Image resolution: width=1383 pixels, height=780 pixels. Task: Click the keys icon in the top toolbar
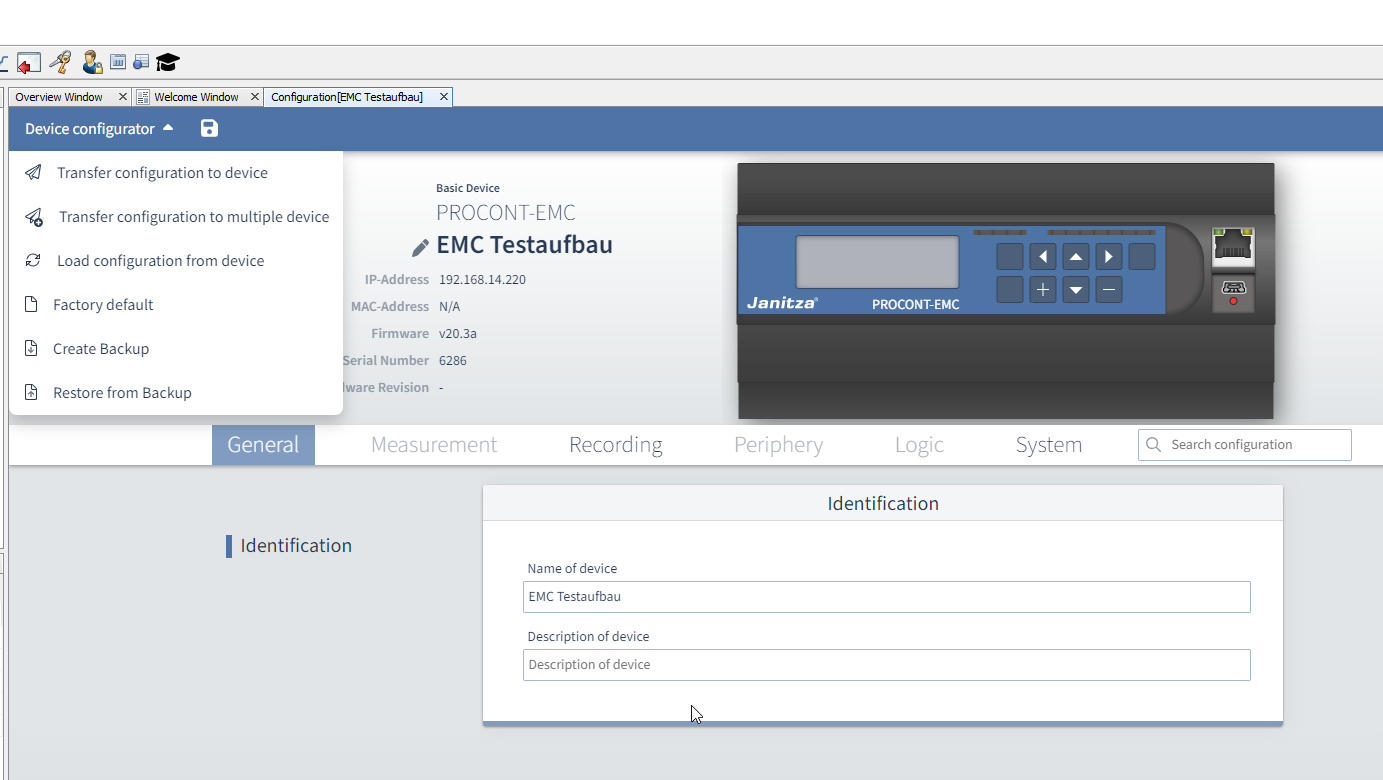point(59,62)
